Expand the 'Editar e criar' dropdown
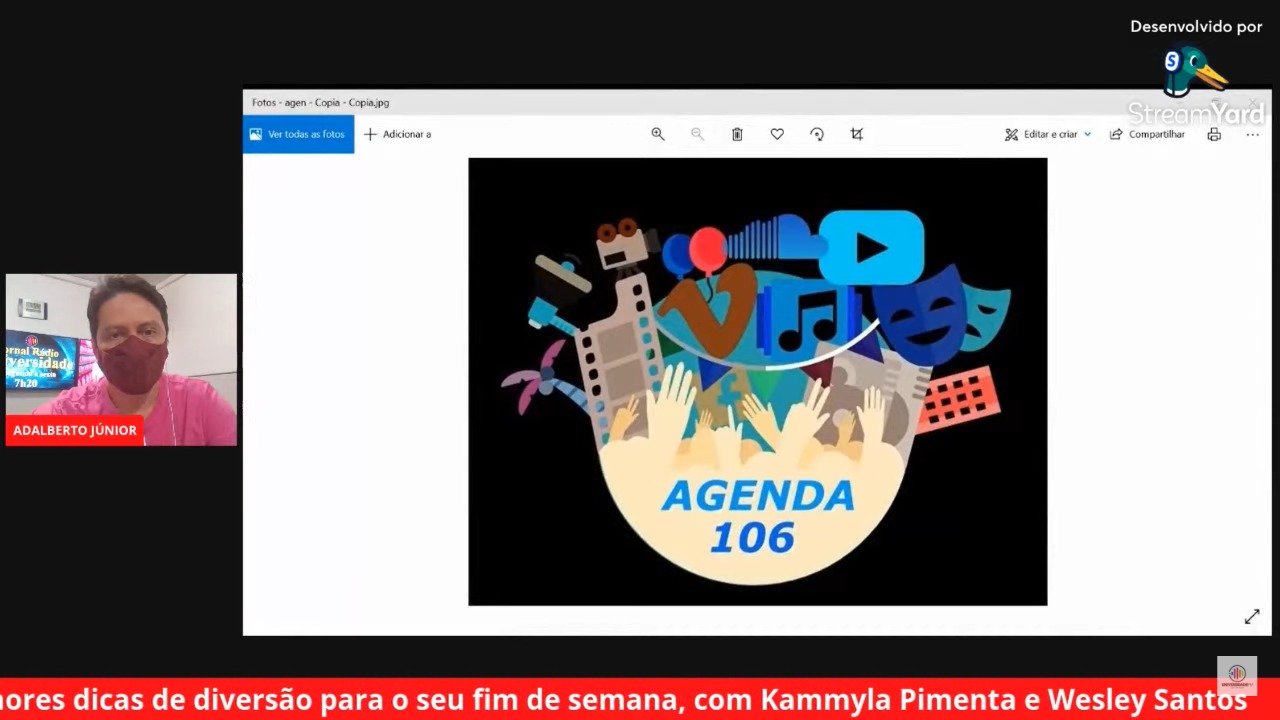The height and width of the screenshot is (720, 1280). 1048,134
